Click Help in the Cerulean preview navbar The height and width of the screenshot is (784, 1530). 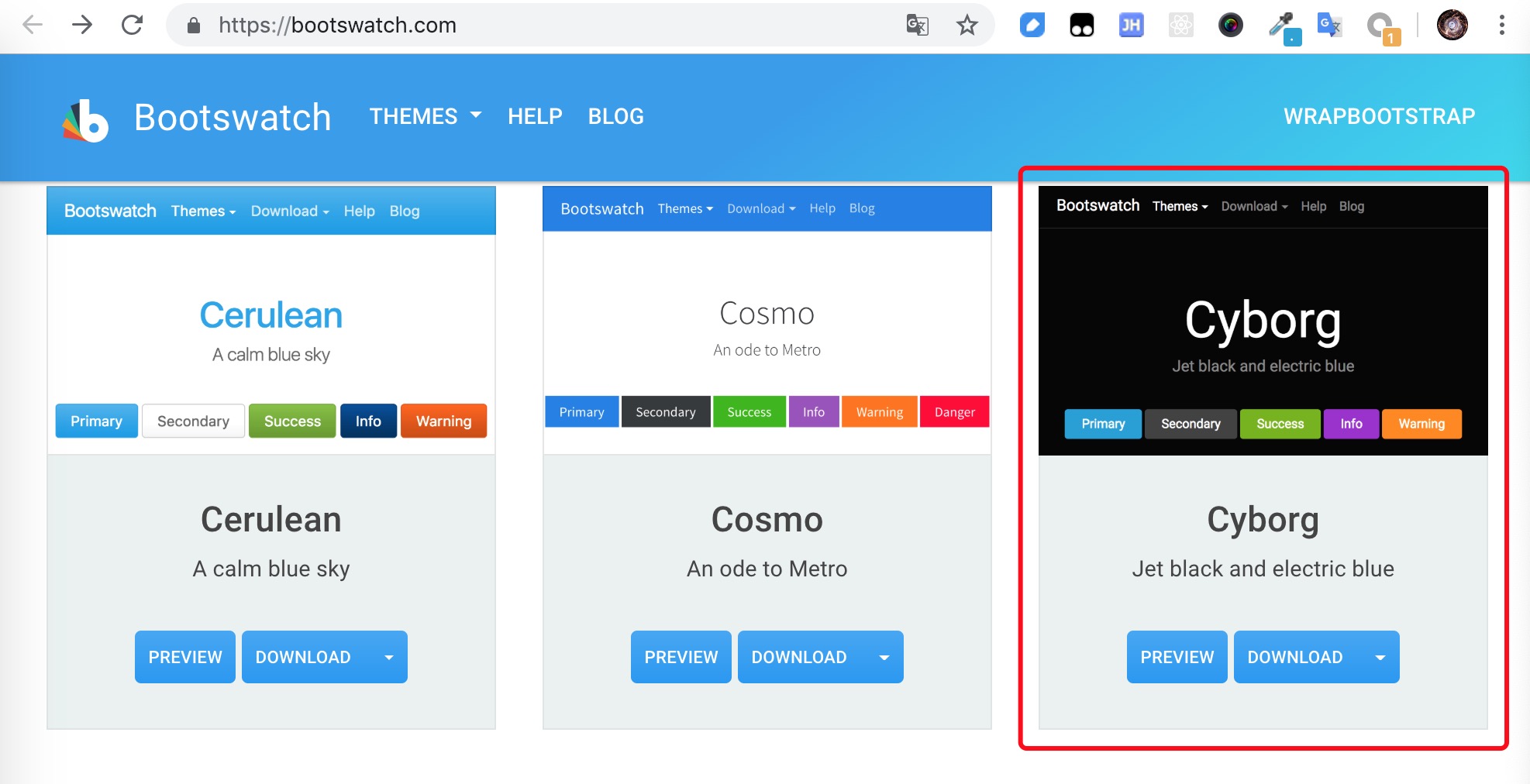click(x=360, y=211)
